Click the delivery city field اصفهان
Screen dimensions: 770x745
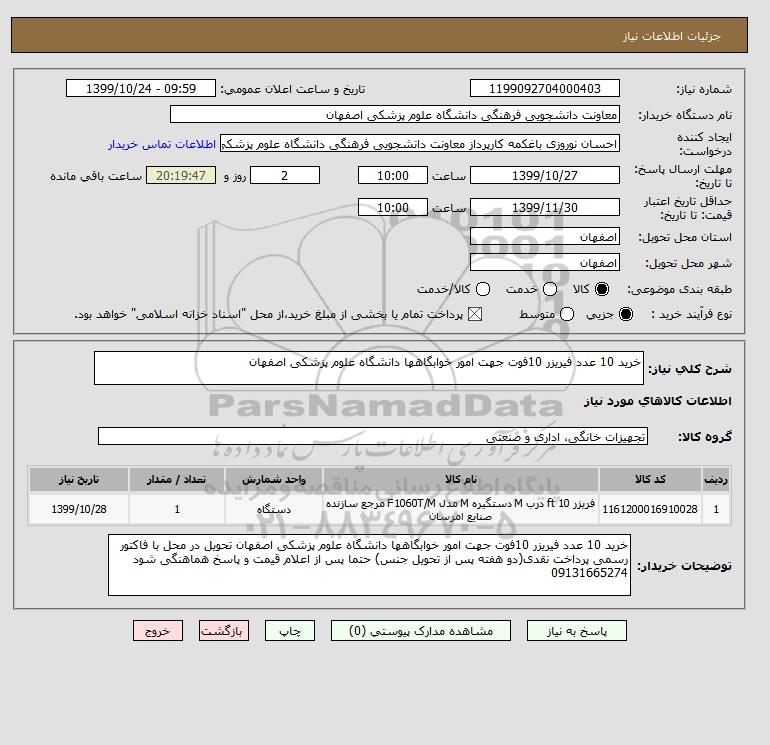(x=545, y=263)
